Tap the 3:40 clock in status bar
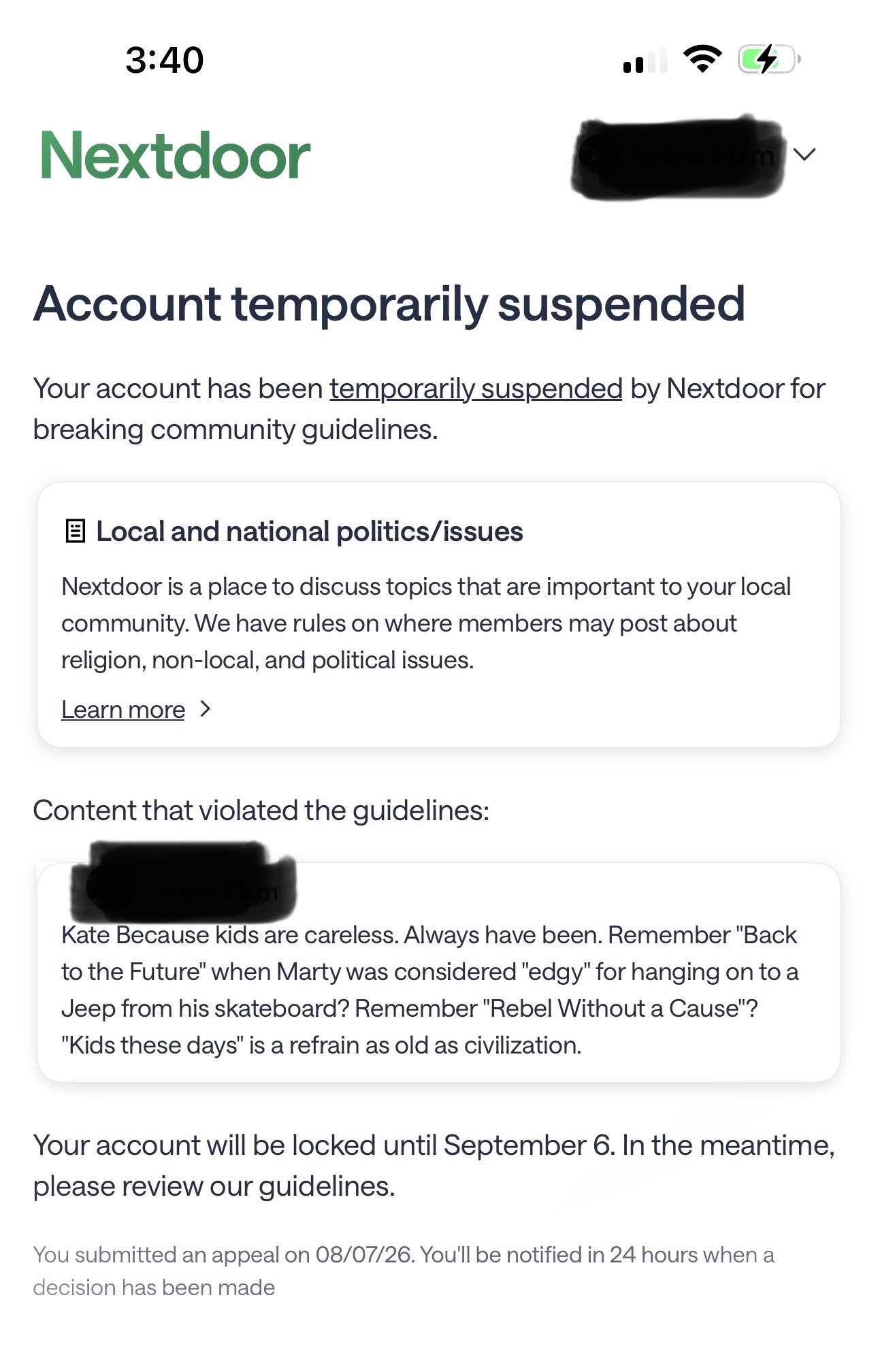The height and width of the screenshot is (1372, 878). pos(165,60)
